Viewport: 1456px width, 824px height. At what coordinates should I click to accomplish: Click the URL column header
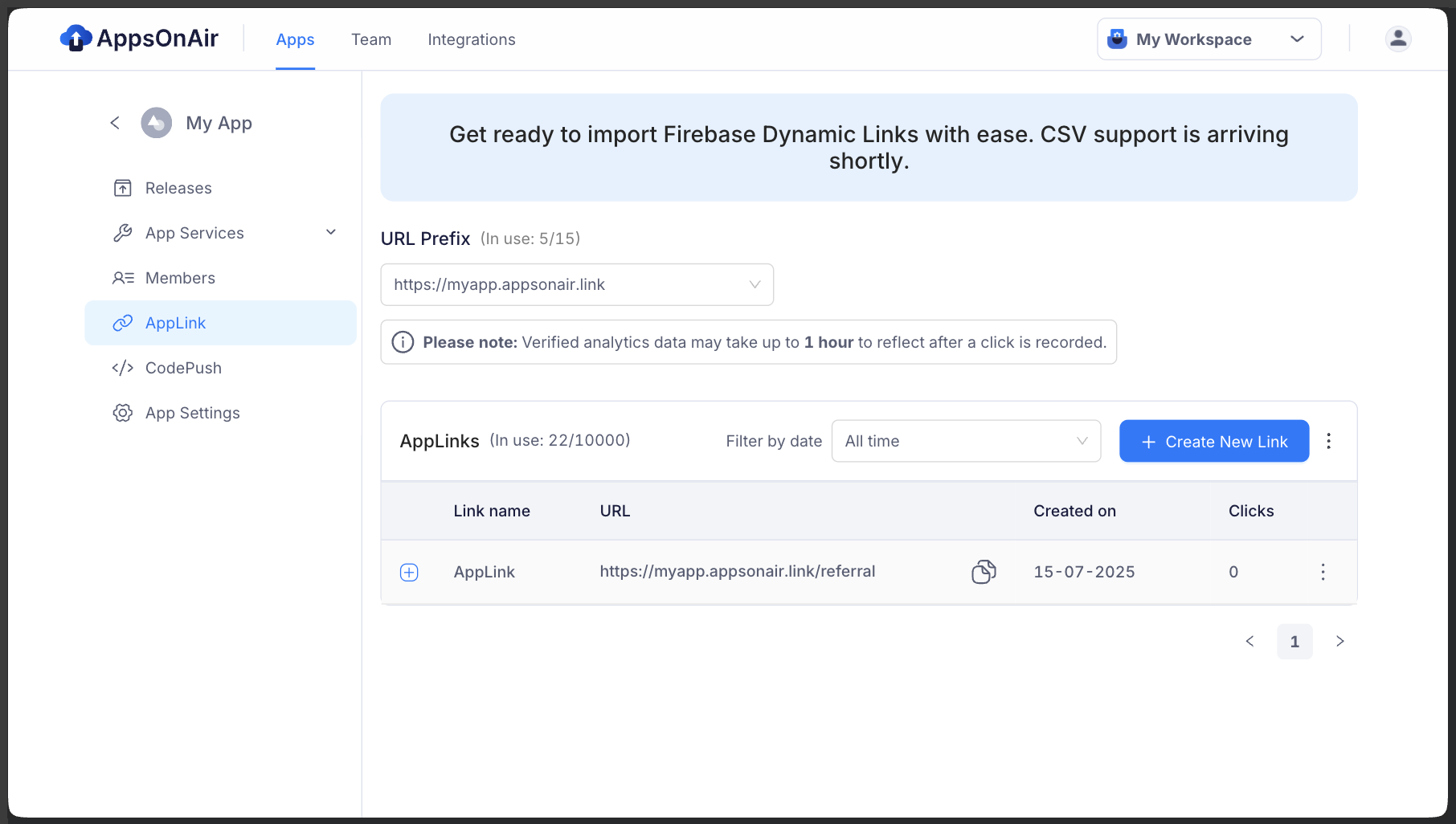coord(615,511)
